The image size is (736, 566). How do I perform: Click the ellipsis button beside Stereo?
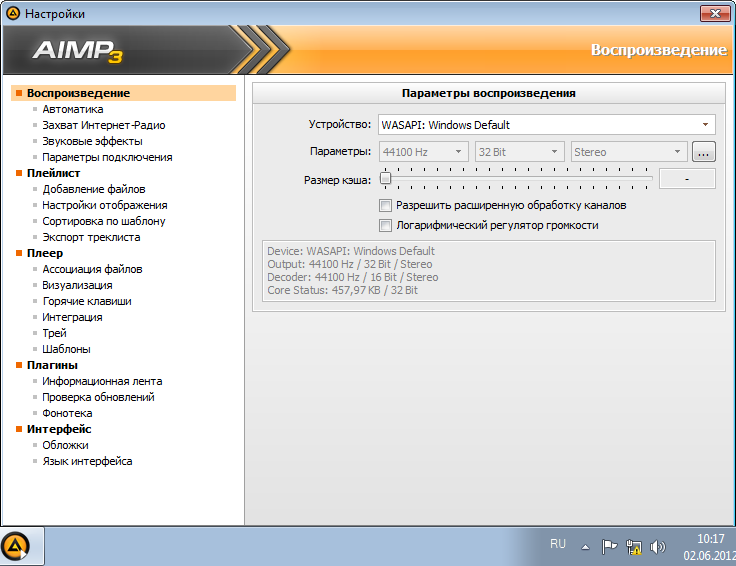[703, 152]
